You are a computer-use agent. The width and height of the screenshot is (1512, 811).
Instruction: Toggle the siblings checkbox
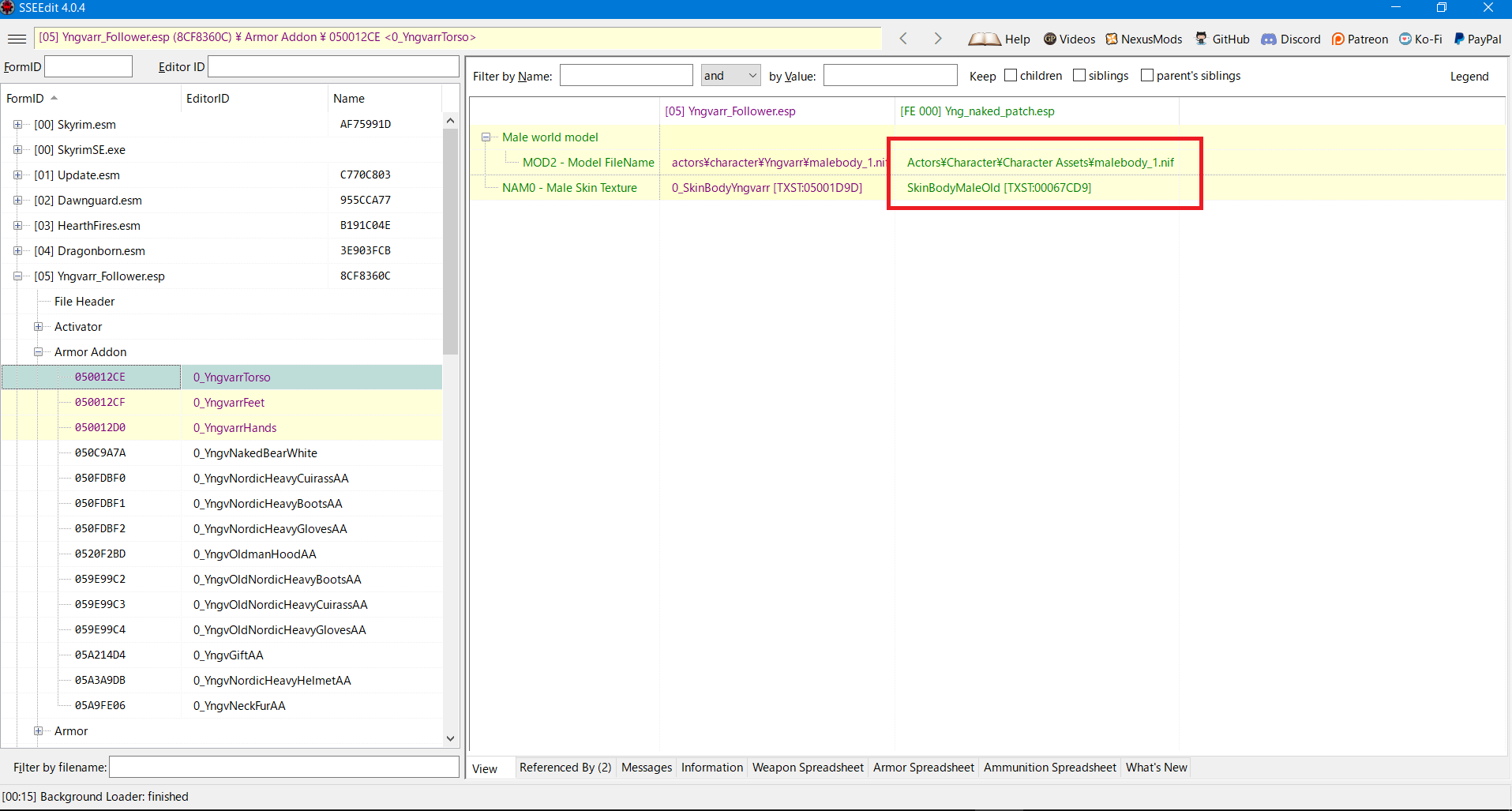1079,76
